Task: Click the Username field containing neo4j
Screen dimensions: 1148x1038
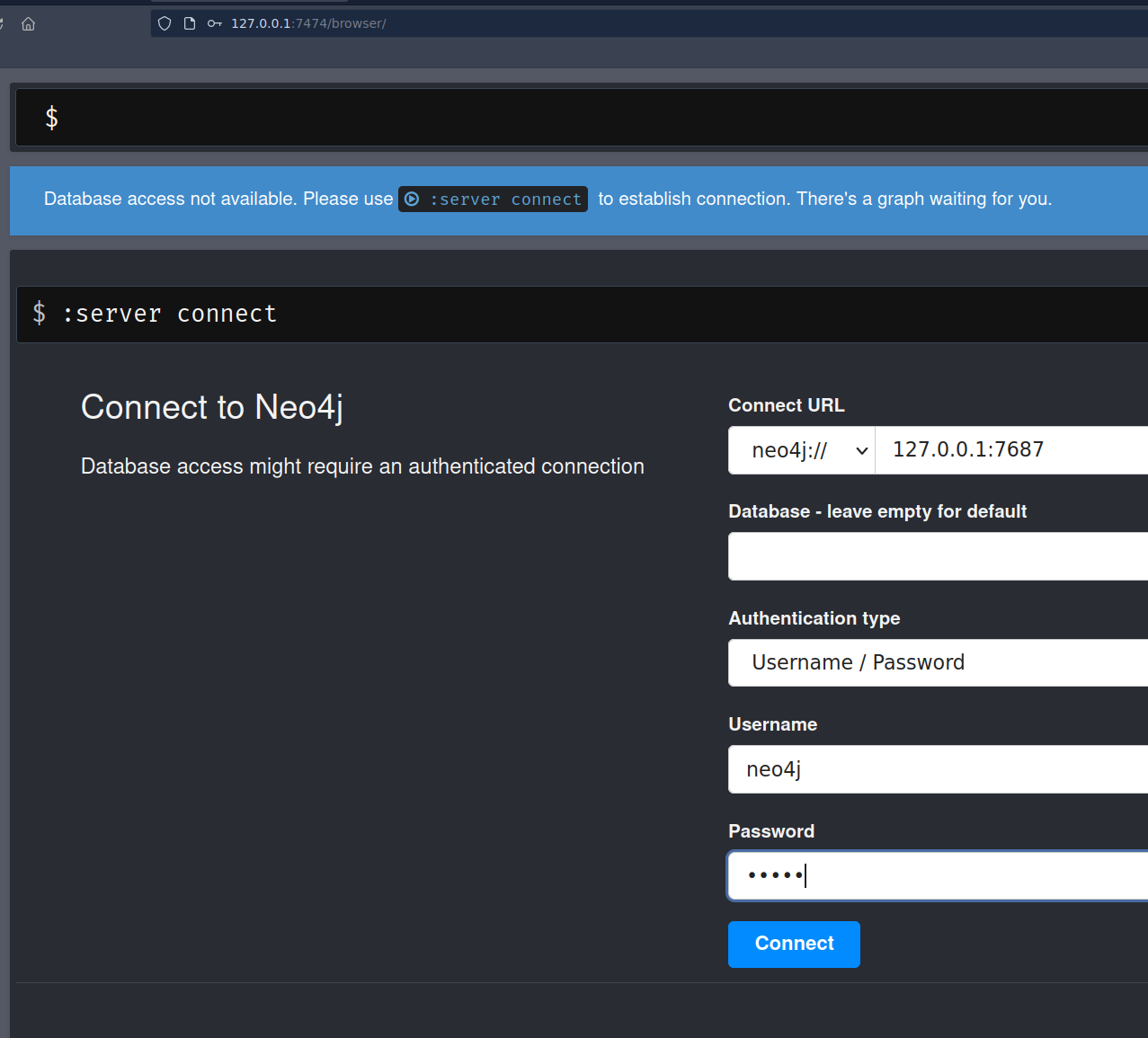Action: point(938,769)
